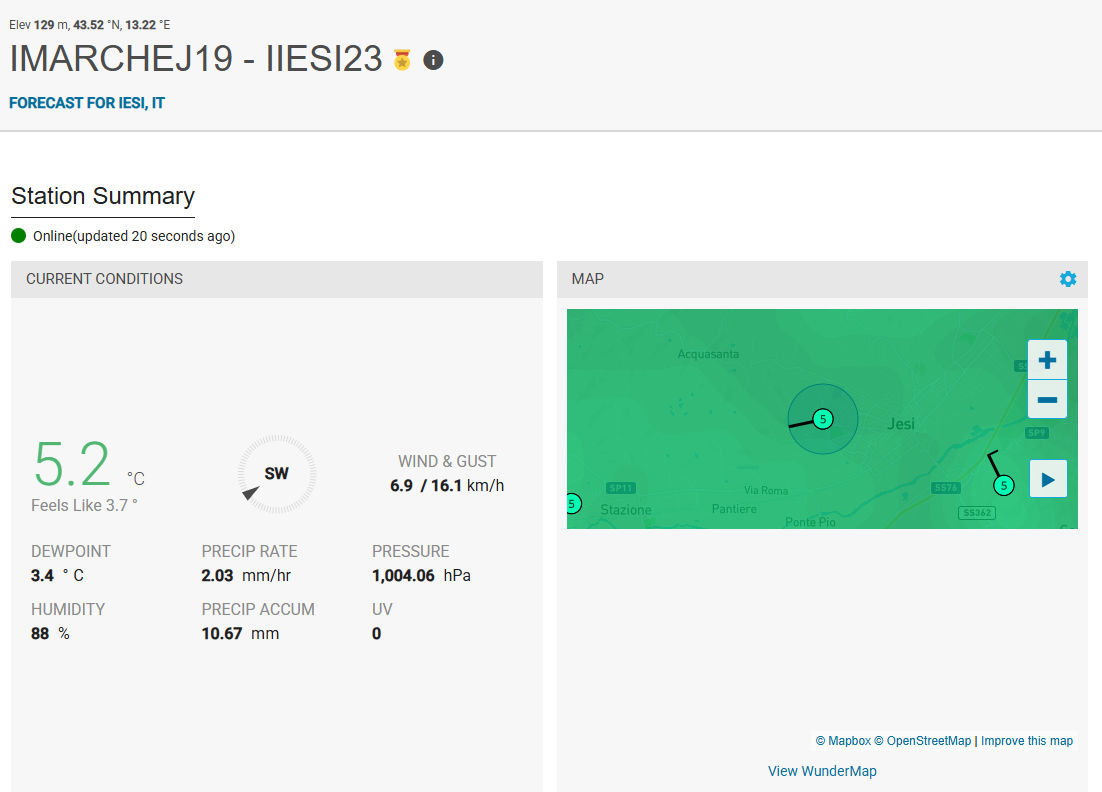
Task: Zoom in on the map
Action: tap(1047, 360)
